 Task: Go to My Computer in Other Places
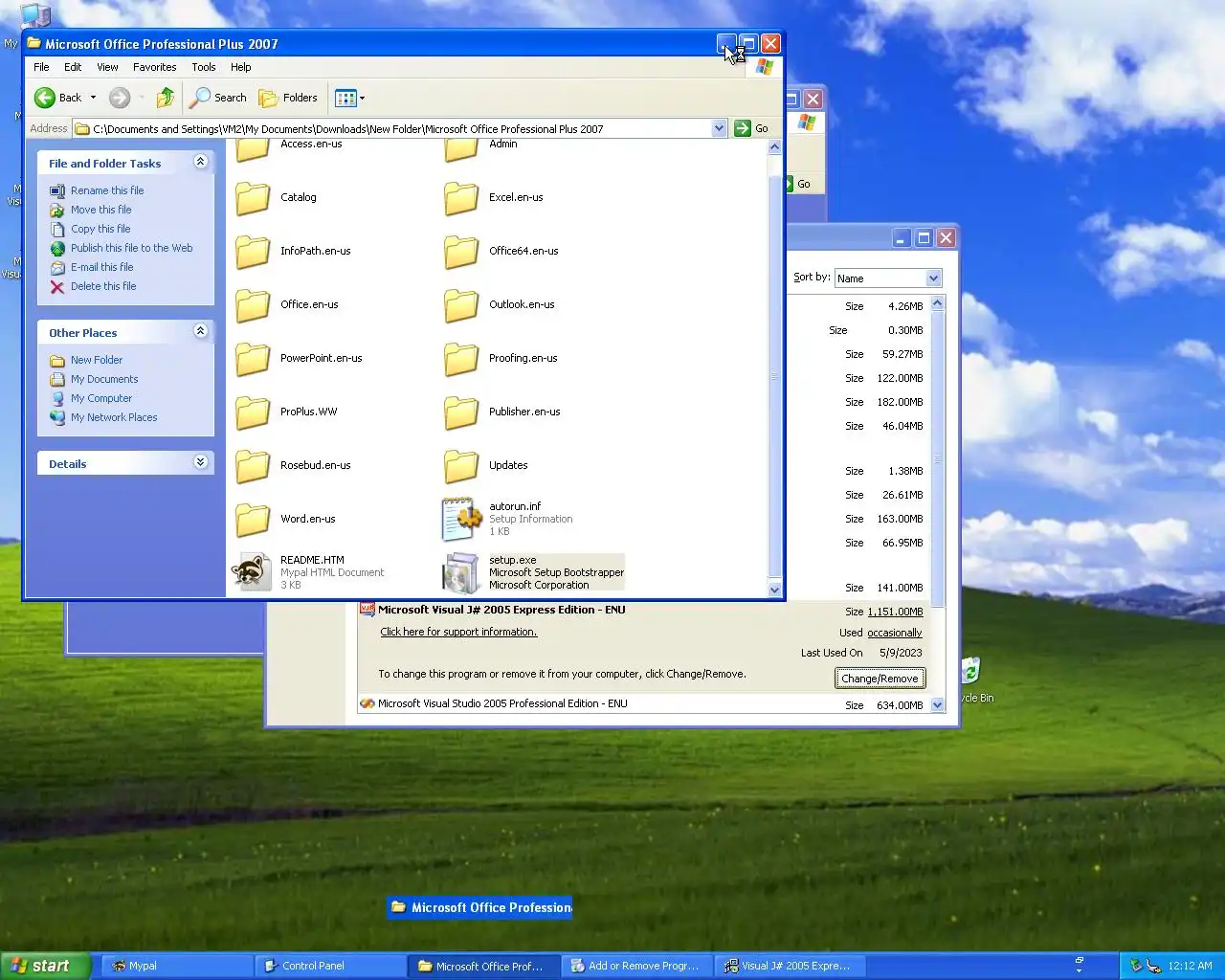101,398
